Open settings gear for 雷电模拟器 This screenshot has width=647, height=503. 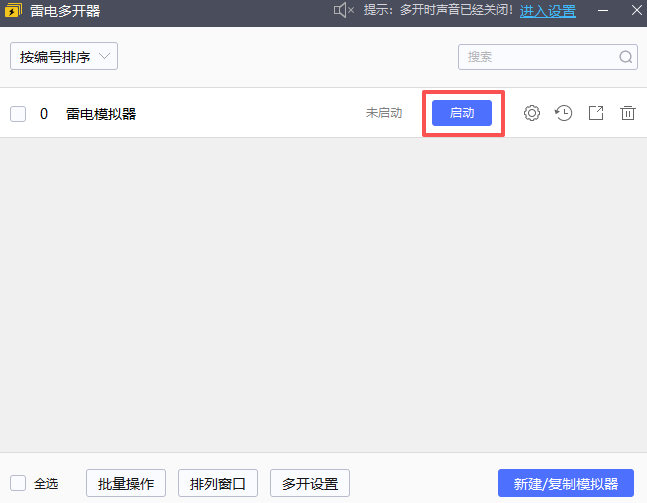532,113
